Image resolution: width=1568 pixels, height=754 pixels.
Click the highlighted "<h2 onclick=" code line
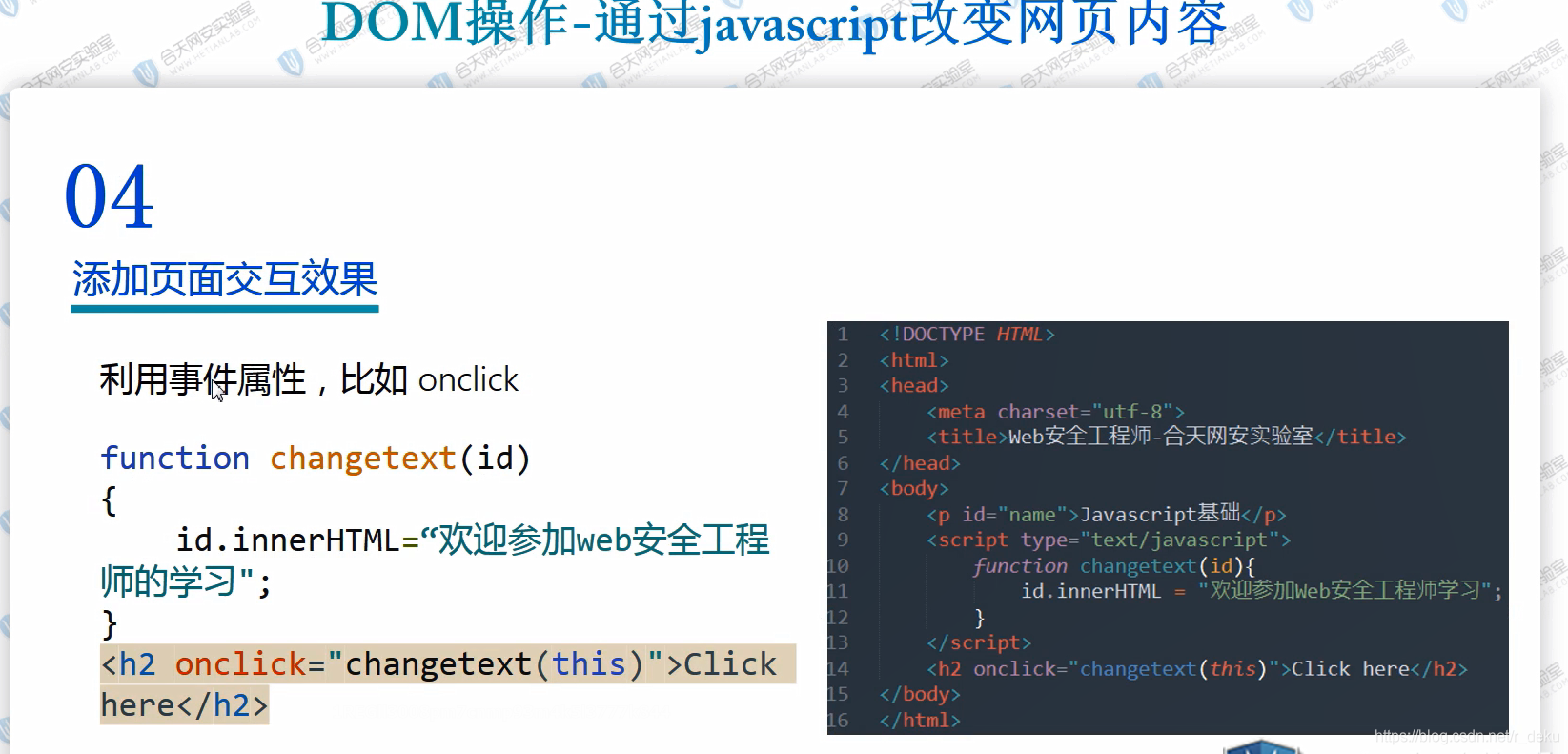point(448,664)
